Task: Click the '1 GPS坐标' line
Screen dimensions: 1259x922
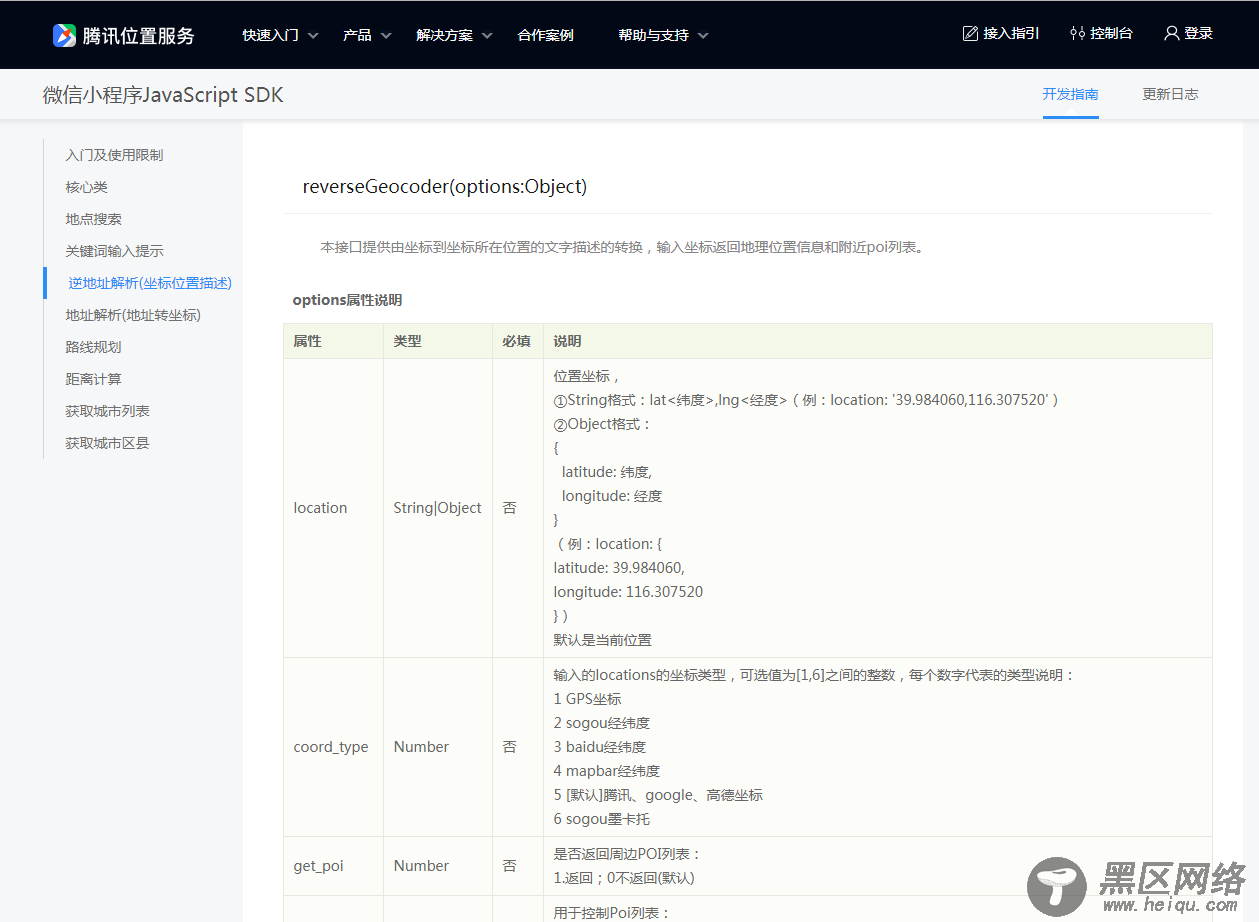Action: (x=587, y=699)
